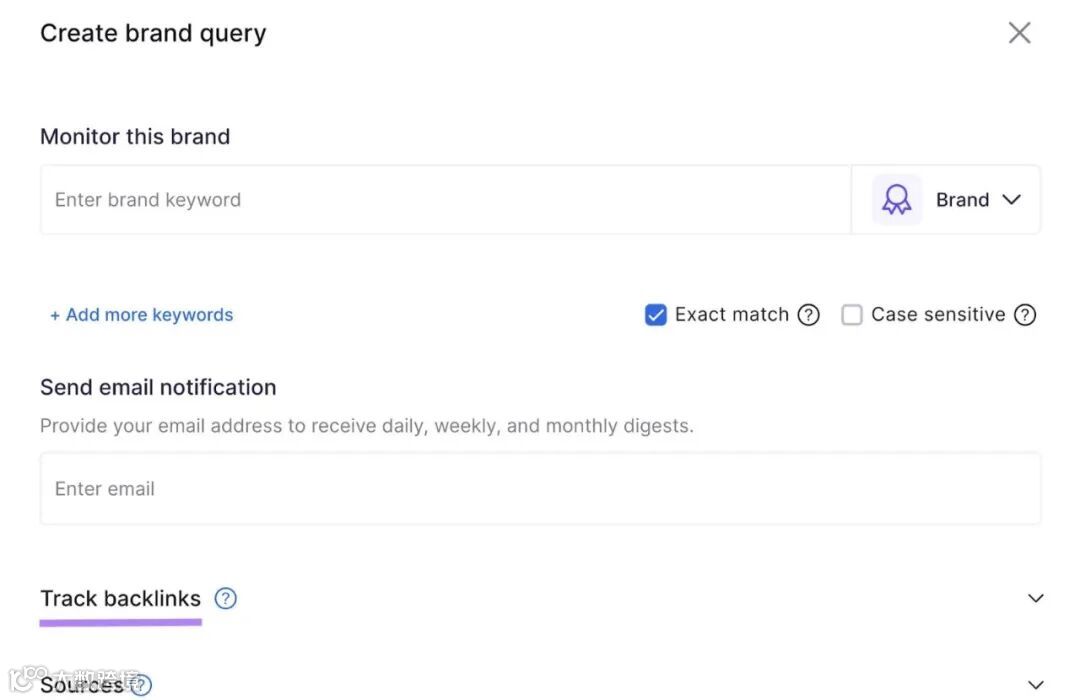This screenshot has height=700, width=1080.
Task: Click the brand ribbon badge icon
Action: (x=897, y=200)
